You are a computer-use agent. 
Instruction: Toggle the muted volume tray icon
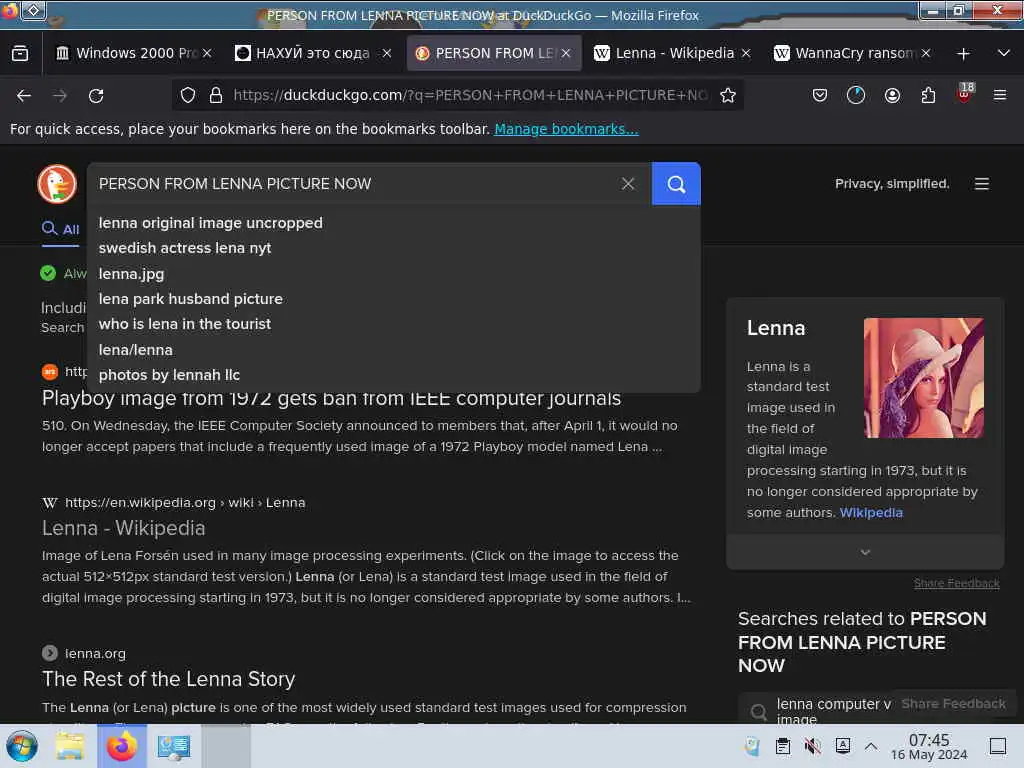[x=812, y=746]
